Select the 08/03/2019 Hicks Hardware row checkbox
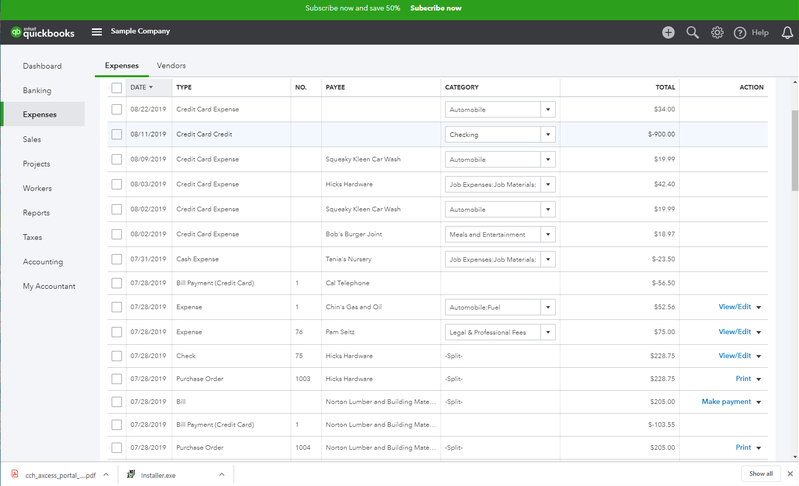 click(116, 184)
